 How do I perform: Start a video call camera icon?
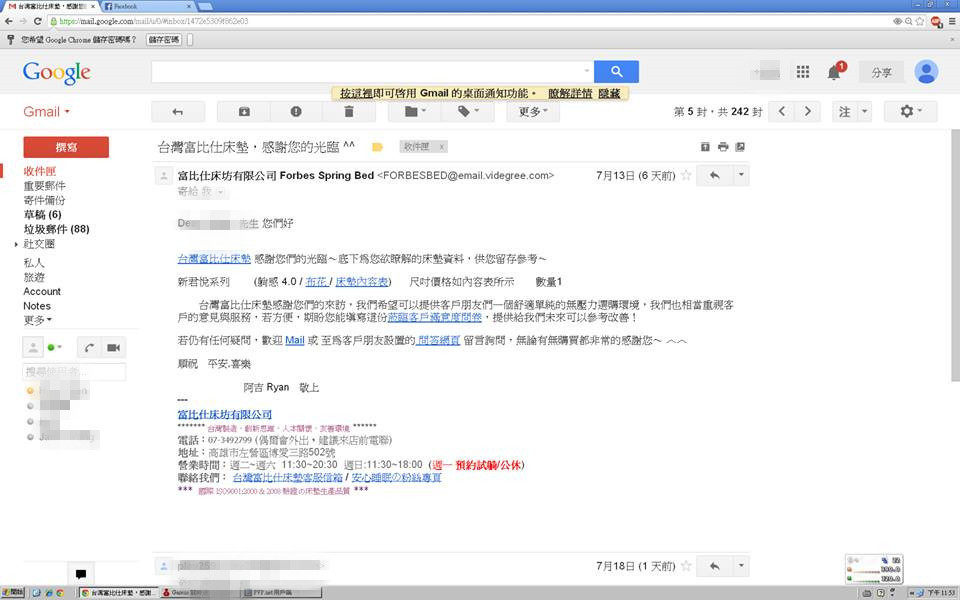click(x=113, y=348)
